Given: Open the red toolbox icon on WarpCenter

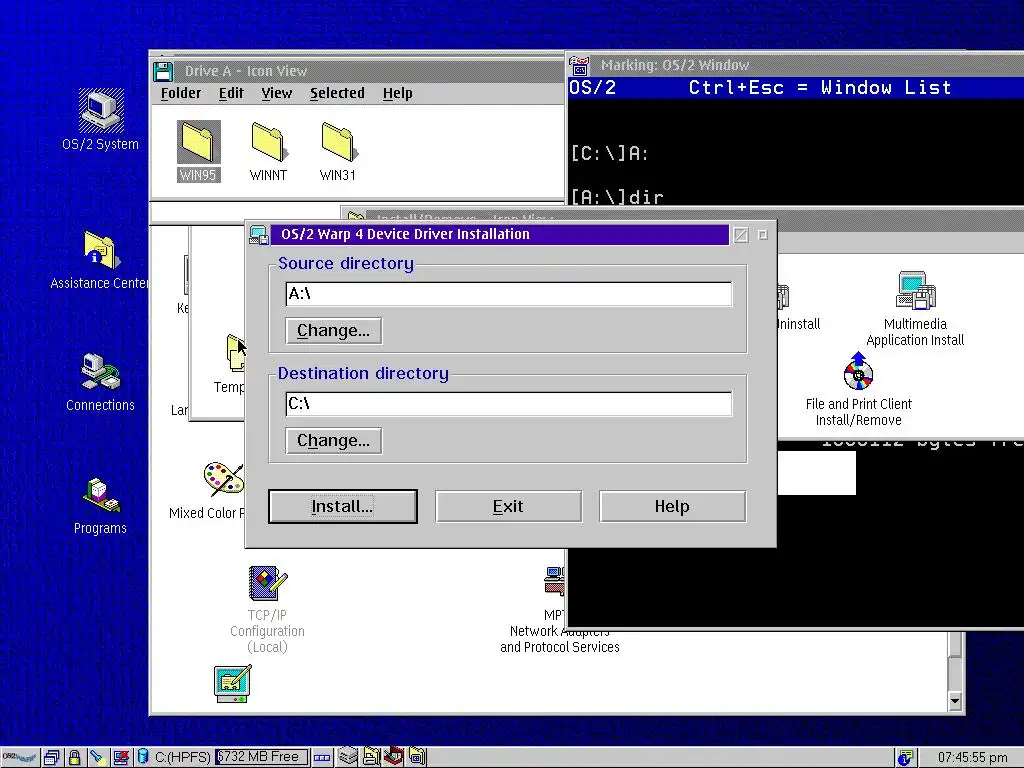Looking at the screenshot, I should pyautogui.click(x=393, y=757).
